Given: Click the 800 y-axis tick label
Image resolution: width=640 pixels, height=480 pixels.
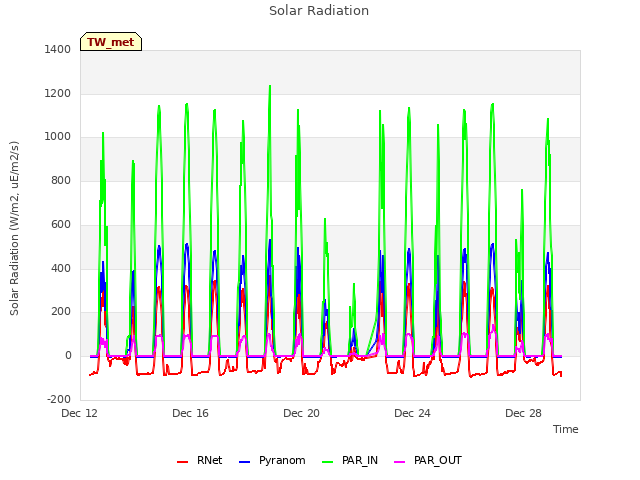Looking at the screenshot, I should (x=61, y=180).
